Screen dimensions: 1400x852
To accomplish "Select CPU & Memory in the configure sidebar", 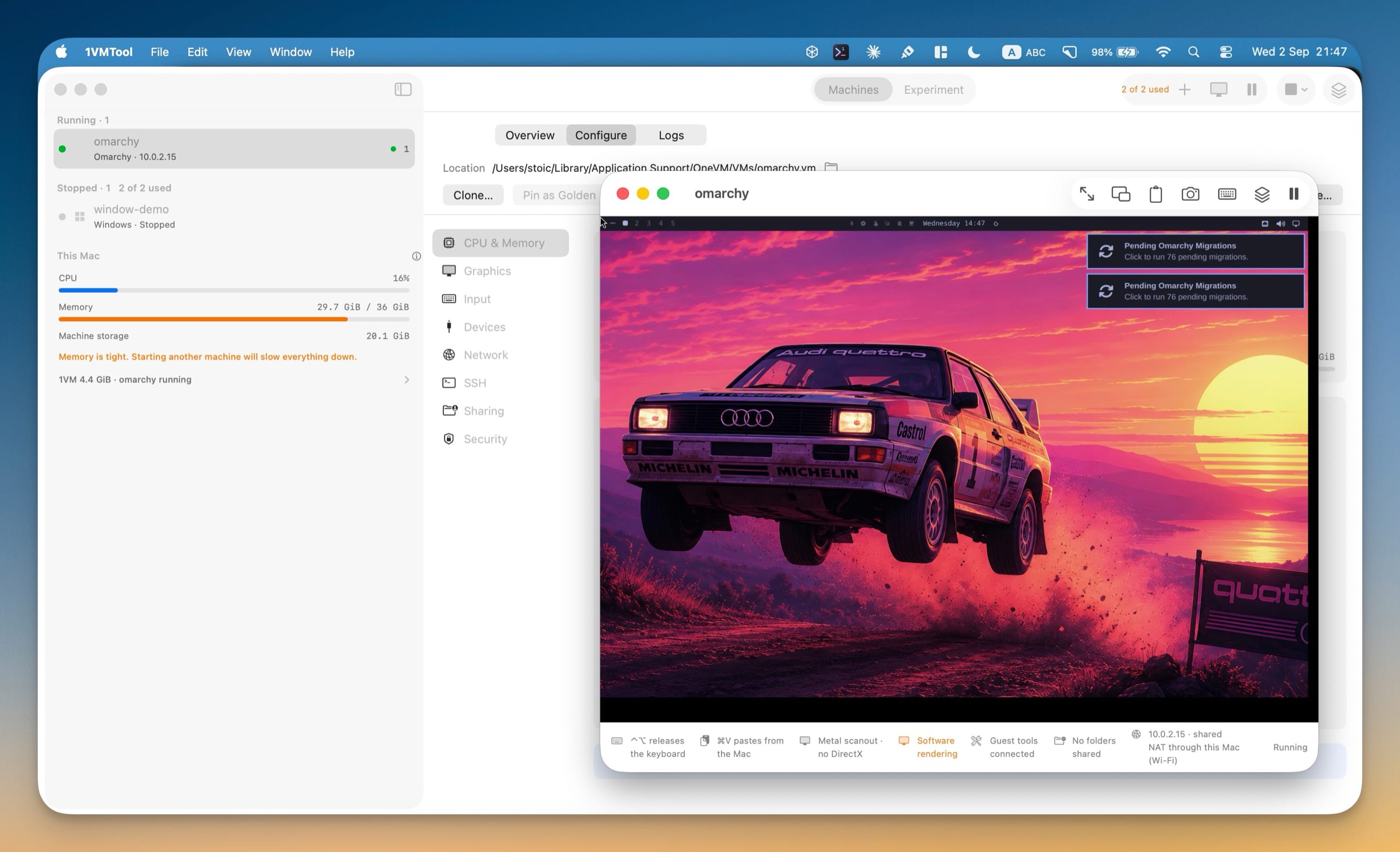I will (x=501, y=243).
